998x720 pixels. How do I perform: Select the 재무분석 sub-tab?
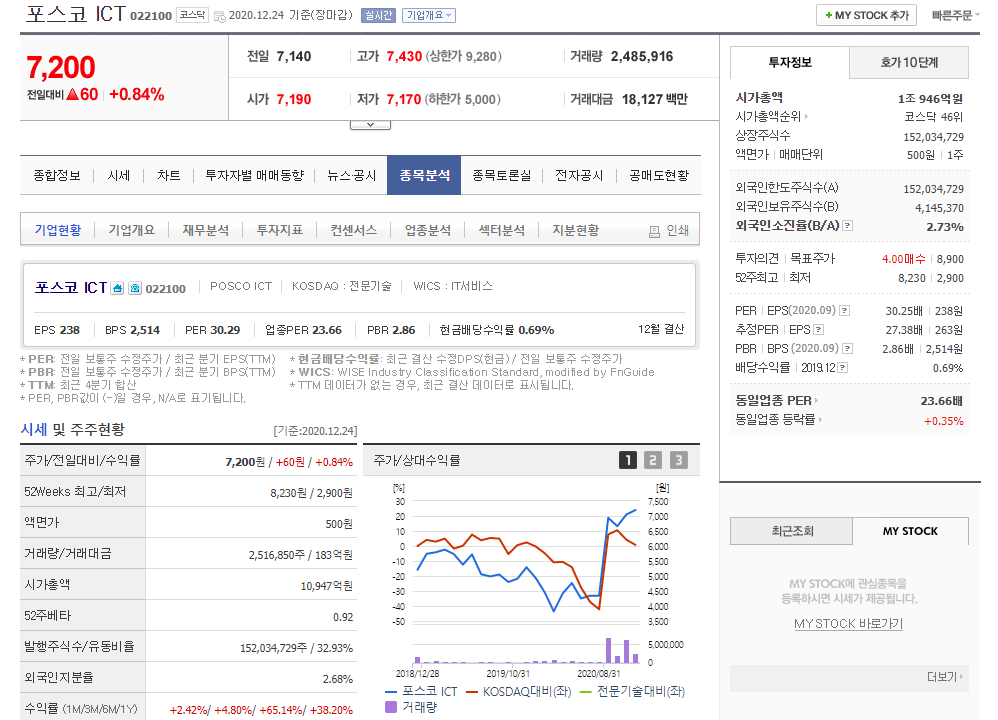(x=206, y=230)
